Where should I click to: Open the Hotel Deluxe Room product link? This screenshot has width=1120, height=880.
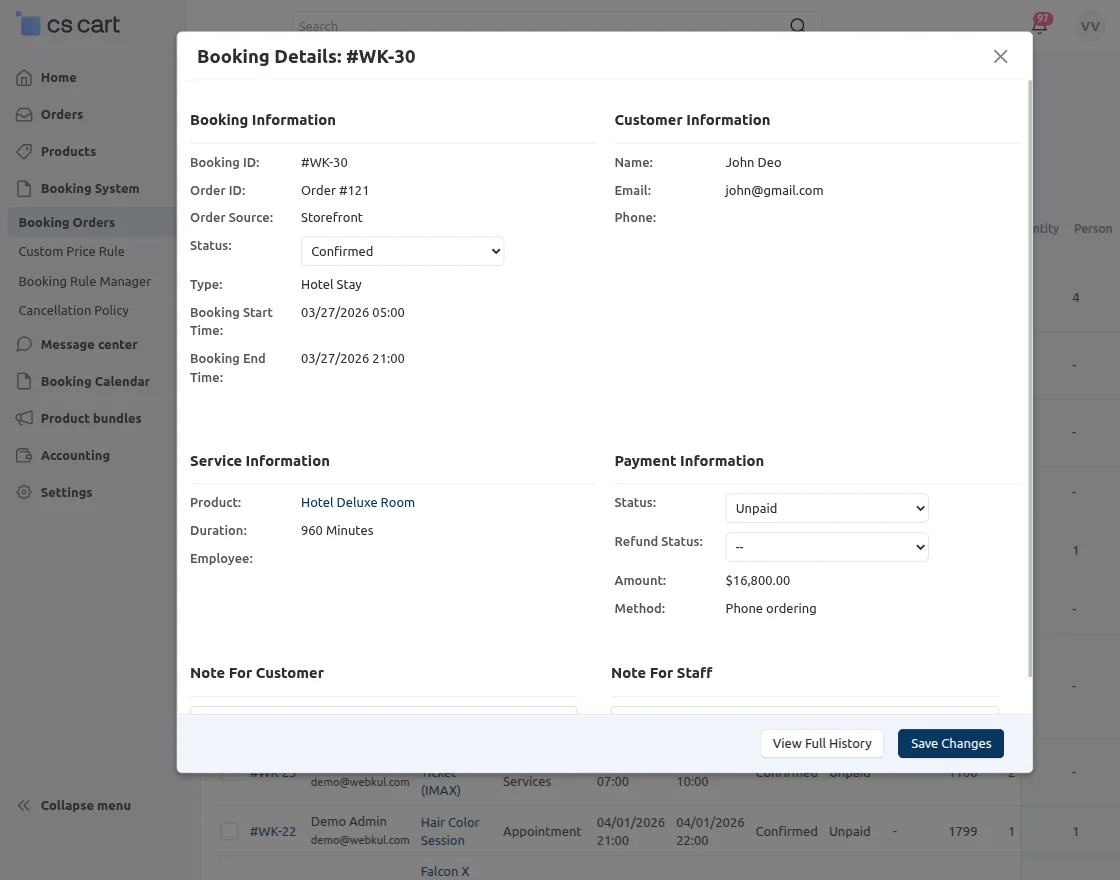[357, 502]
